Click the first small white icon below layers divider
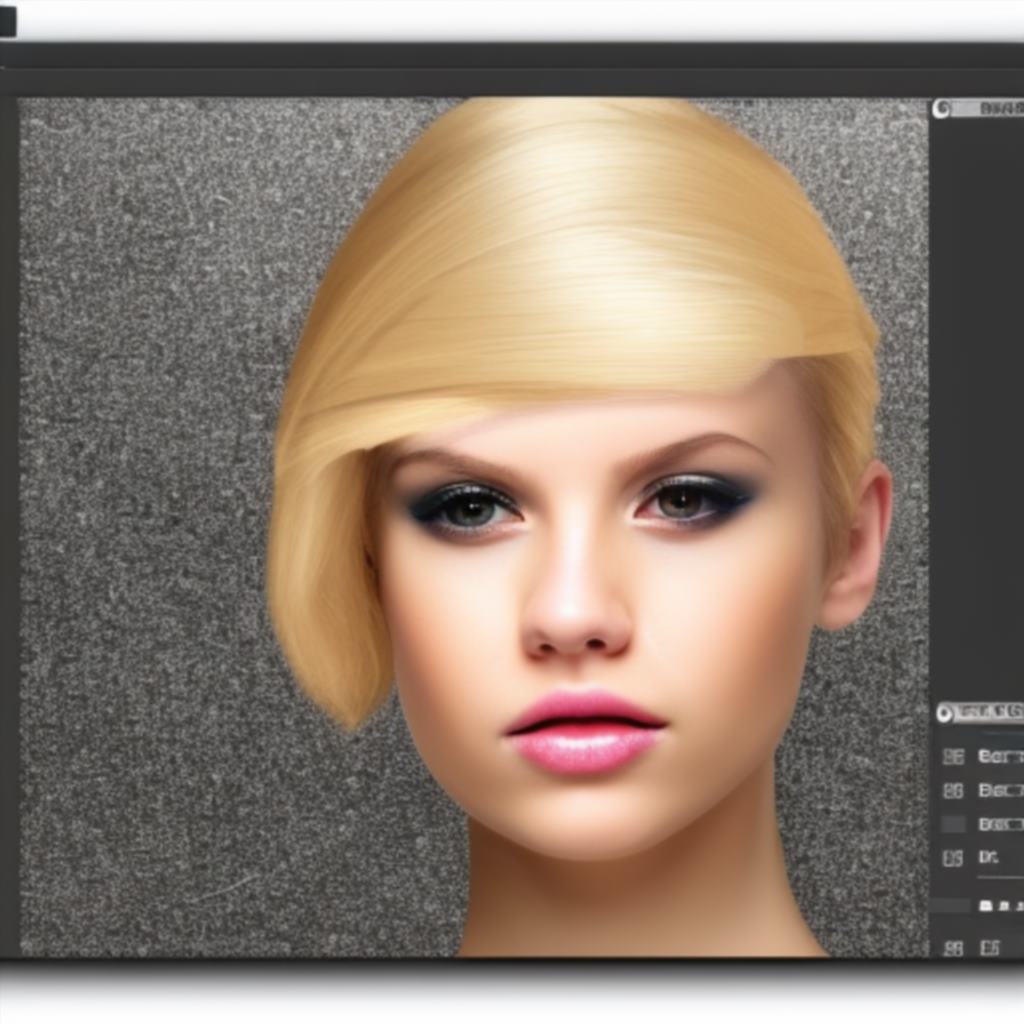This screenshot has height=1024, width=1024. [x=986, y=906]
